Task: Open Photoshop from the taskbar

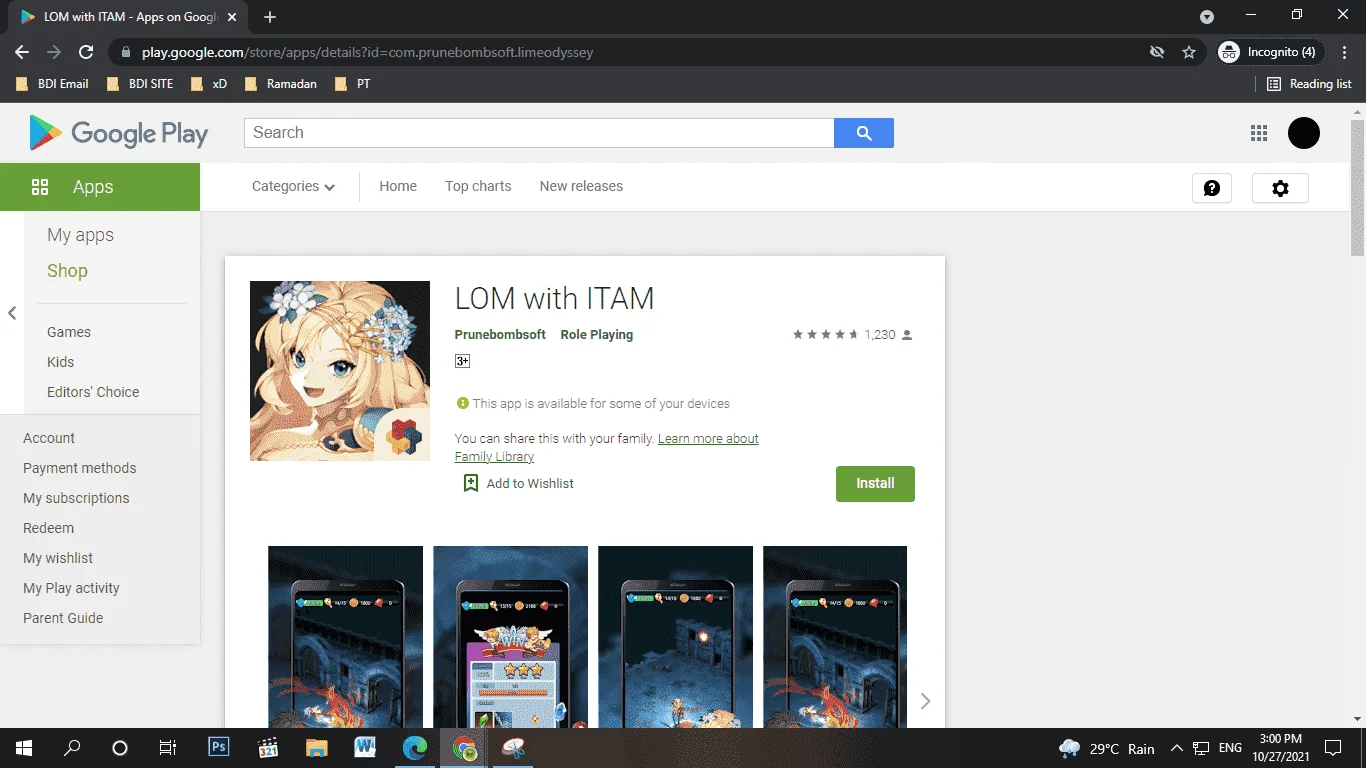Action: tap(219, 748)
